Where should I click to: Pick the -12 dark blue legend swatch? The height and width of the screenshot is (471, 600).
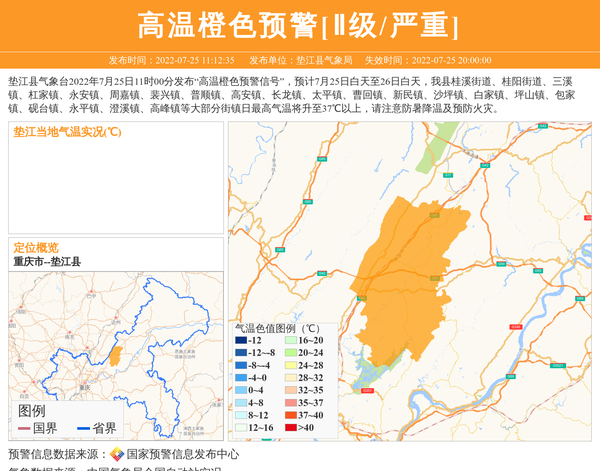click(x=241, y=341)
